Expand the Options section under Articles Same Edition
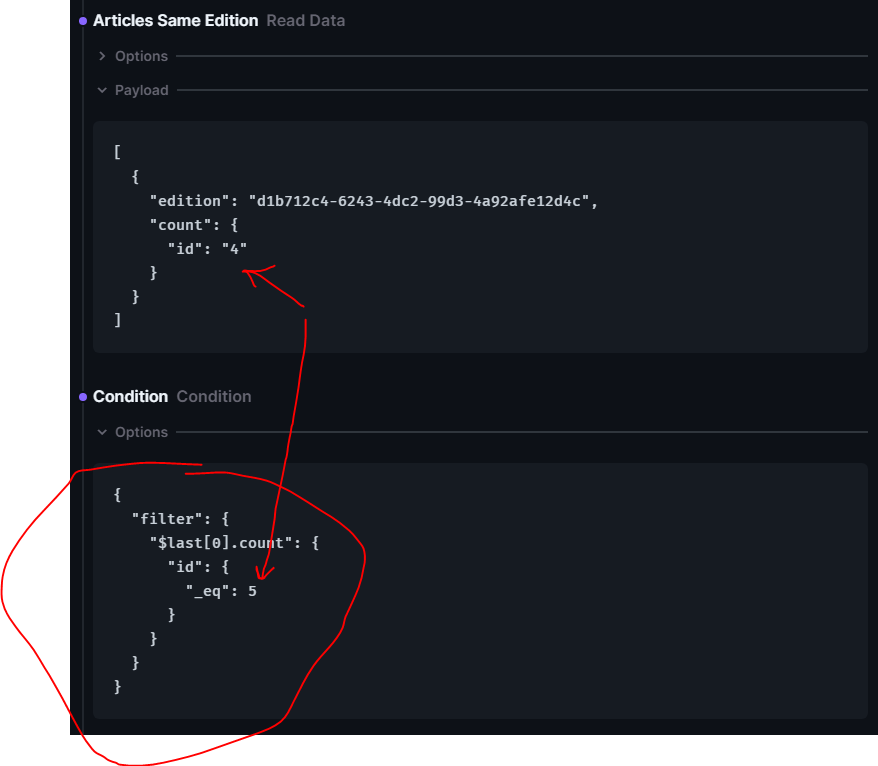This screenshot has width=878, height=766. (140, 56)
